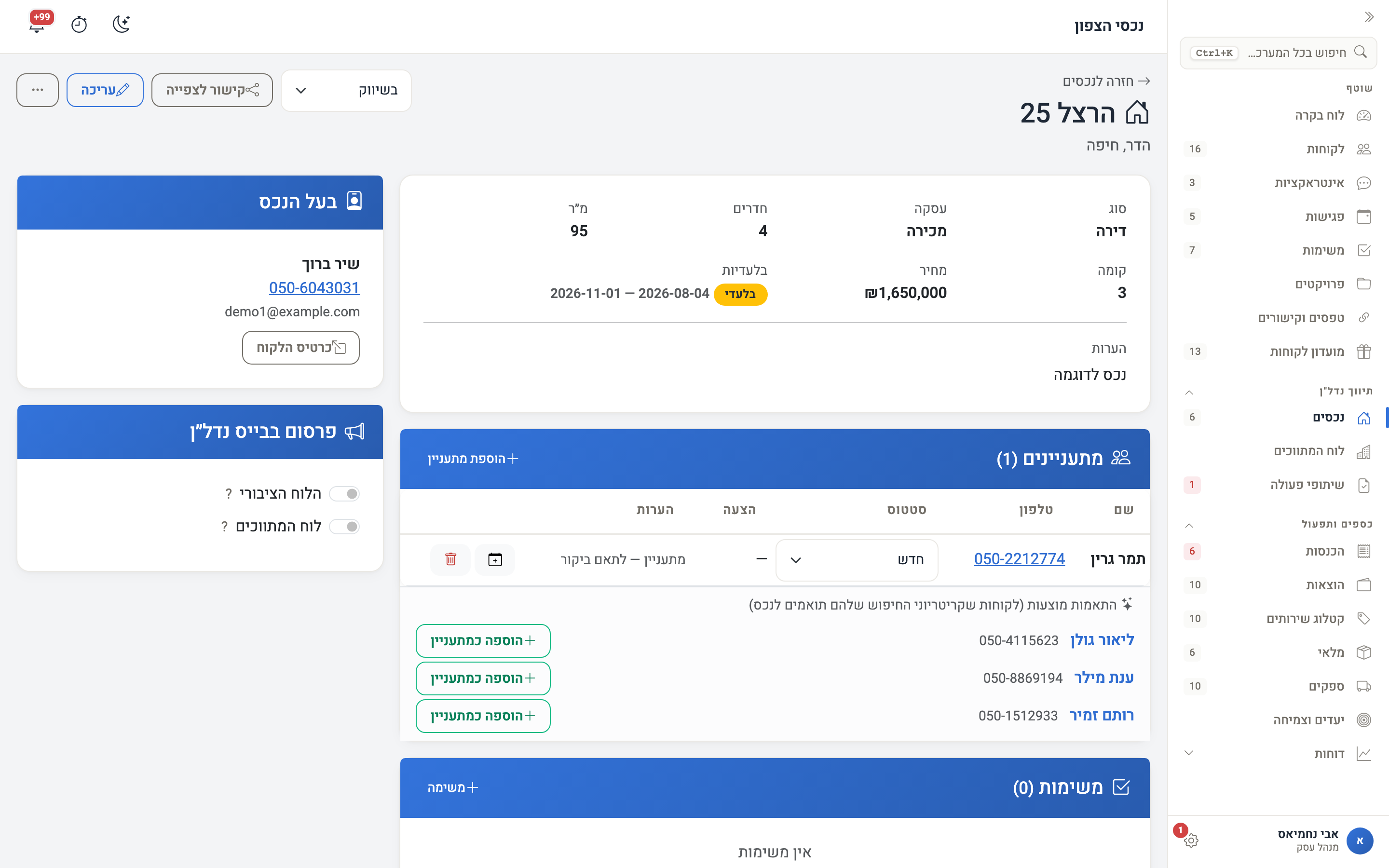The image size is (1389, 868).
Task: Click the help question mark next to הלוח הציבורי
Action: [x=229, y=494]
